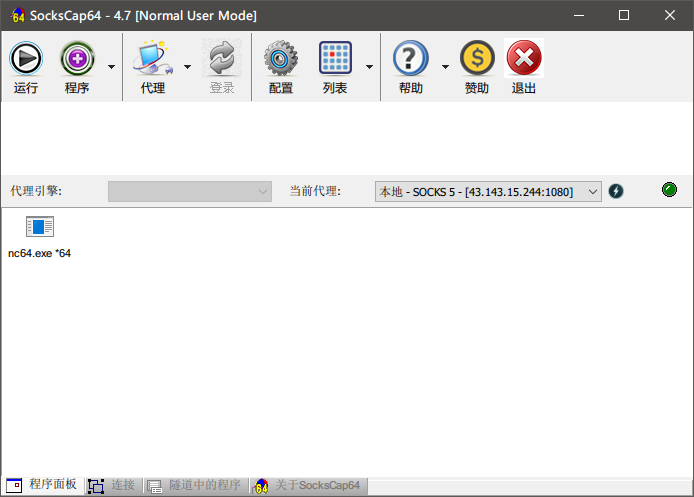Open the 代理引擎 proxy engine combo box

click(x=190, y=192)
